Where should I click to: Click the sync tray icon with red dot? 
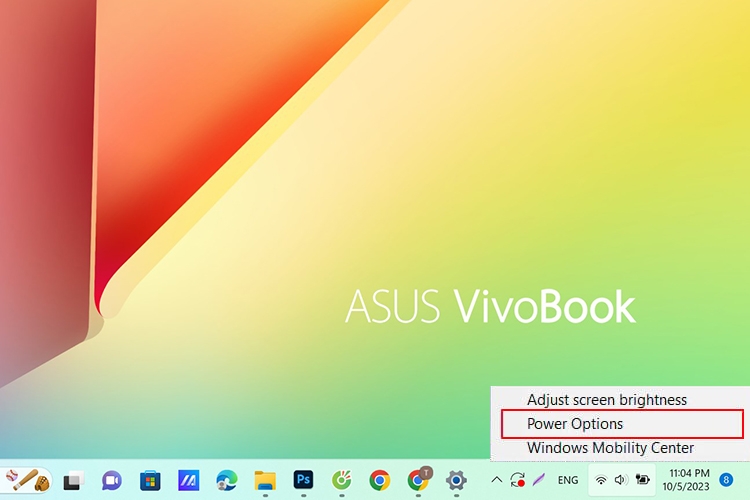pos(518,479)
